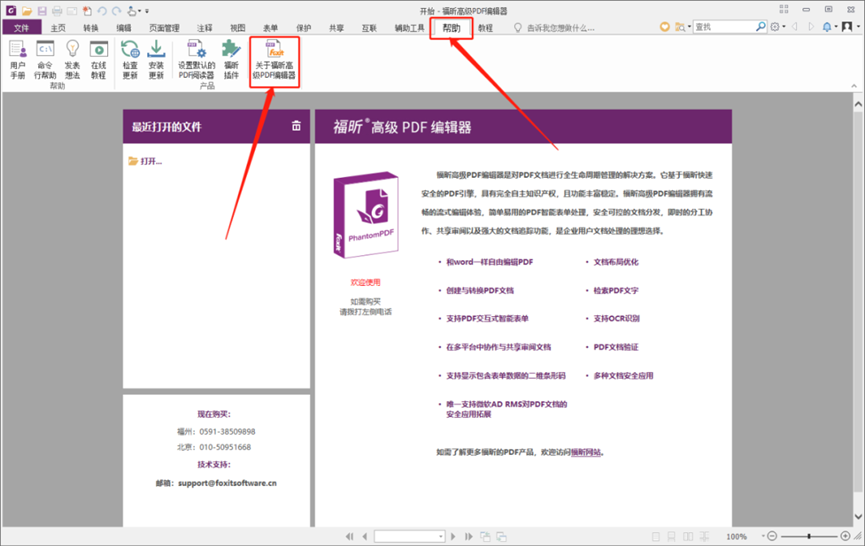Screen dimensions: 865x546
Task: Select single page view mode in status bar
Action: pos(656,536)
